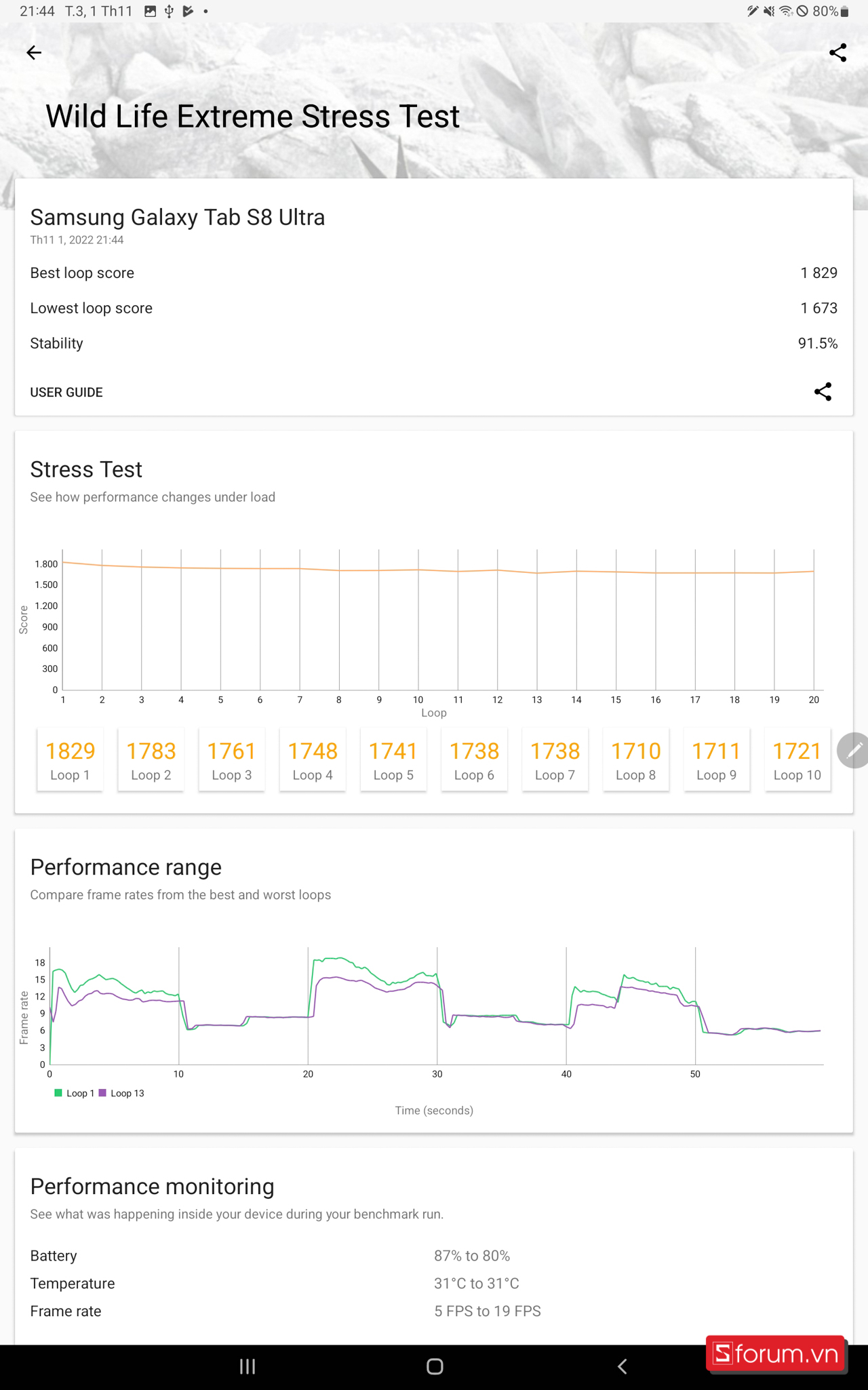Share results via the card share icon
868x1390 pixels.
tap(823, 392)
